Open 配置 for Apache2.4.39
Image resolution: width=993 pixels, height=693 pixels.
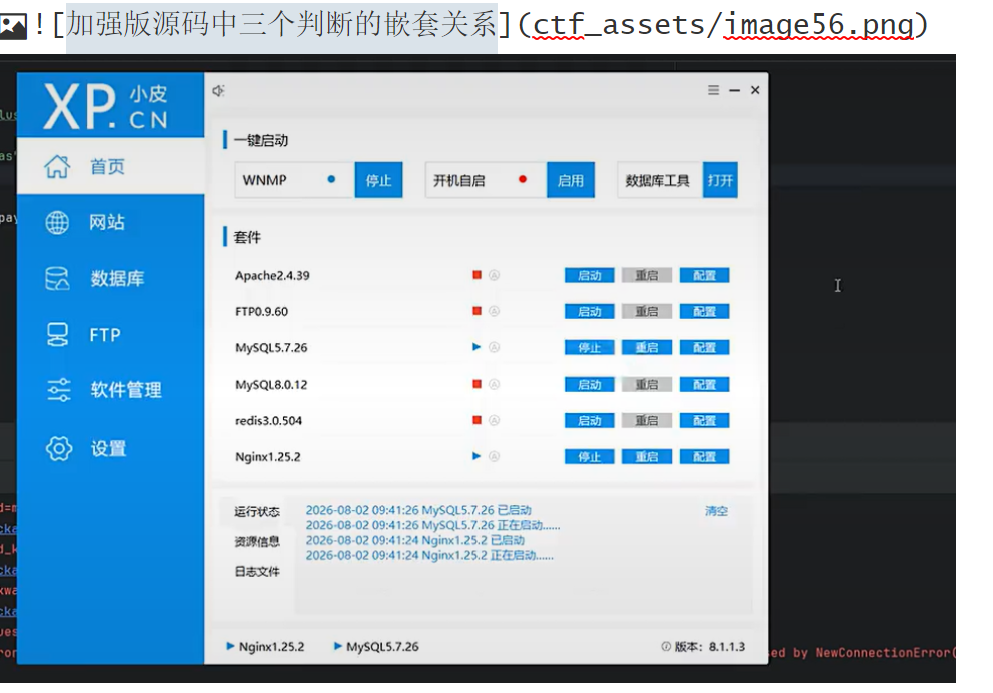tap(704, 276)
